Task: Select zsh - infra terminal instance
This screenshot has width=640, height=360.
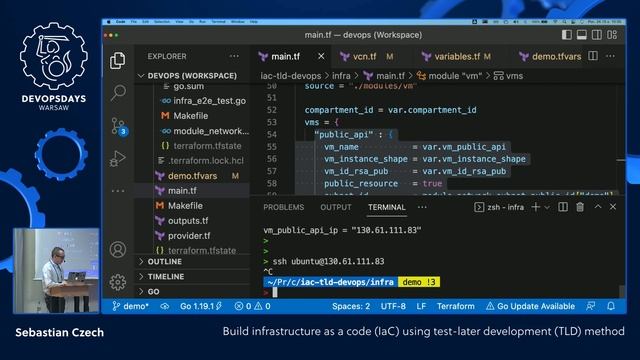Action: (x=499, y=207)
